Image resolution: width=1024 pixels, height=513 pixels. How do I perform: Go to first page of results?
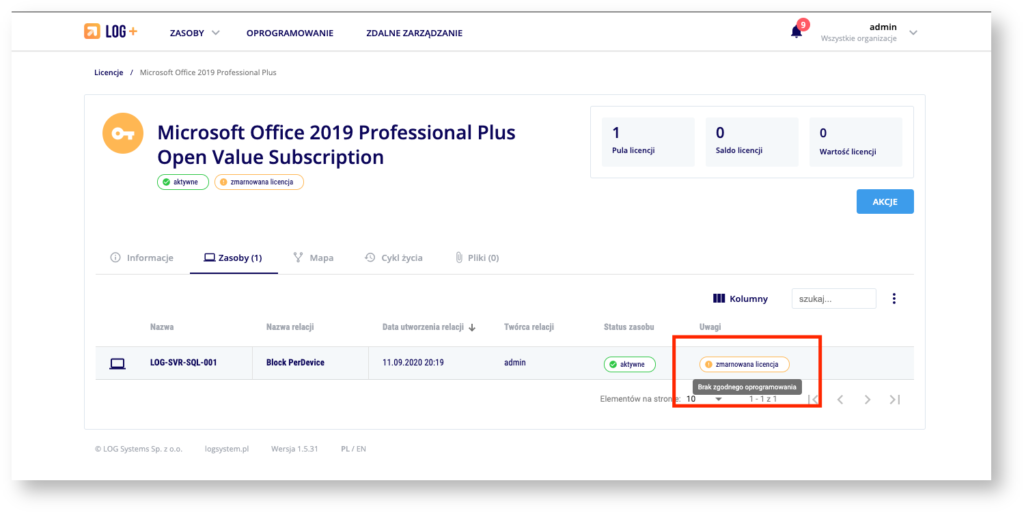point(813,399)
